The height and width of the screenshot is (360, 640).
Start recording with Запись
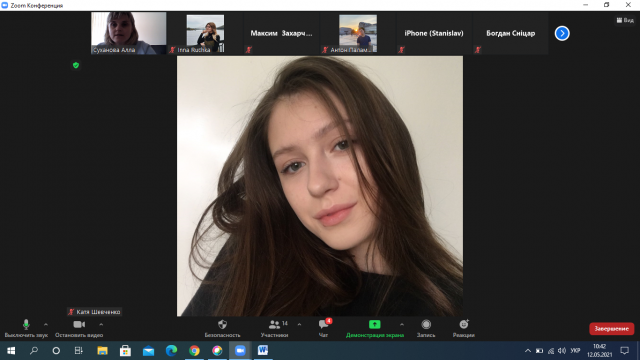pyautogui.click(x=426, y=329)
